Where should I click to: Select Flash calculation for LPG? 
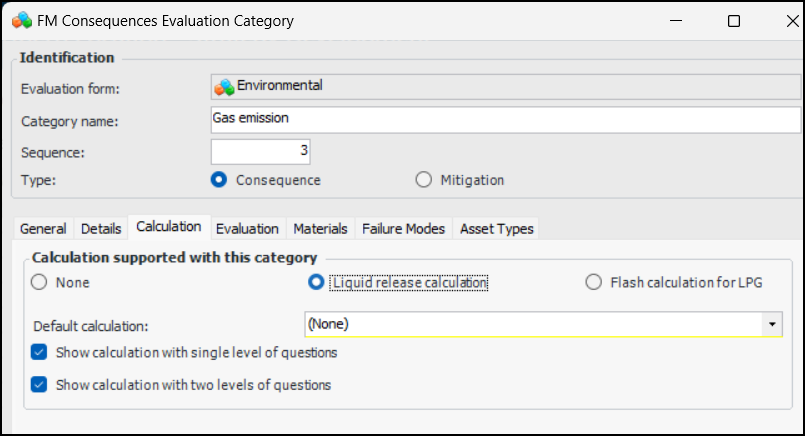click(x=594, y=283)
